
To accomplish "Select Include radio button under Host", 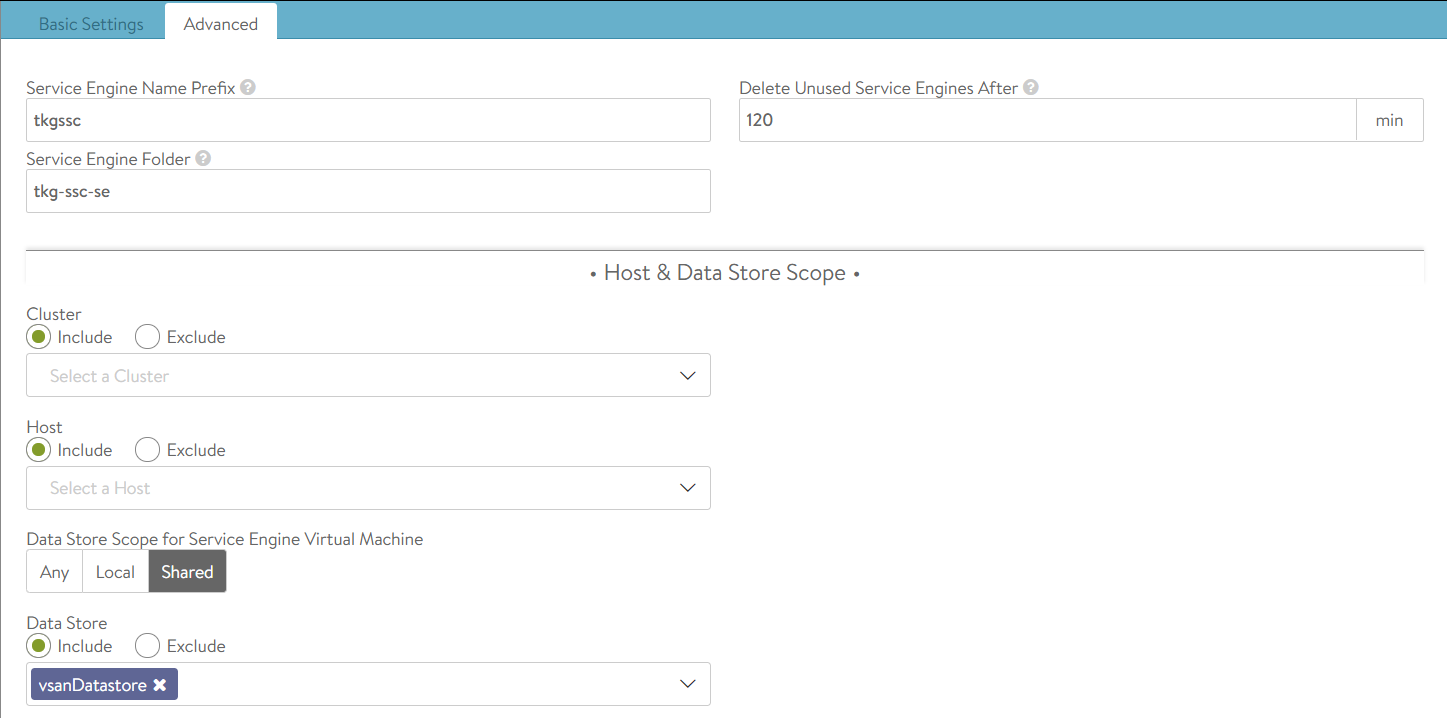I will pos(40,450).
